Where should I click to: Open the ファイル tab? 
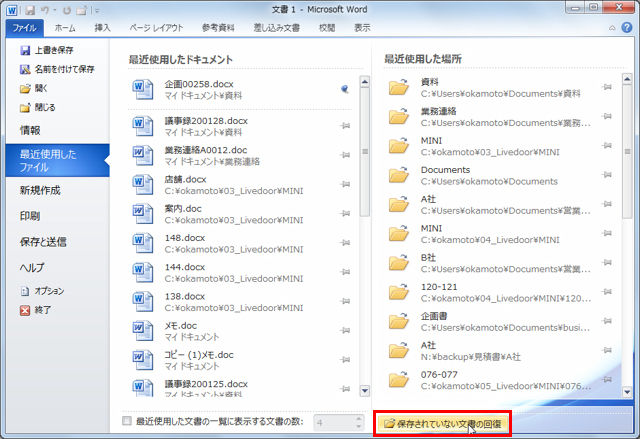24,28
